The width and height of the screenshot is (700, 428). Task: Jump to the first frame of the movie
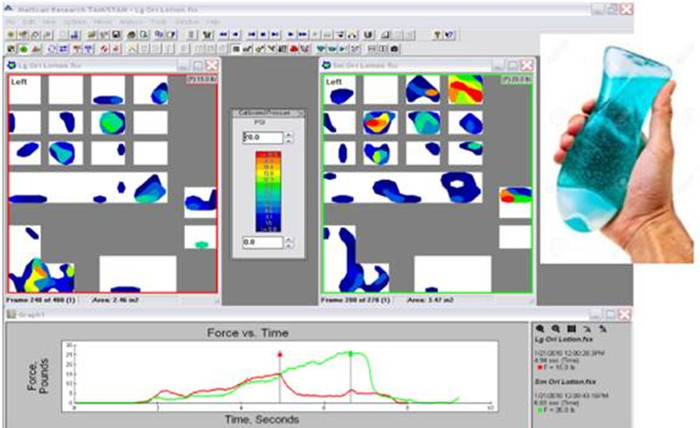(x=252, y=34)
